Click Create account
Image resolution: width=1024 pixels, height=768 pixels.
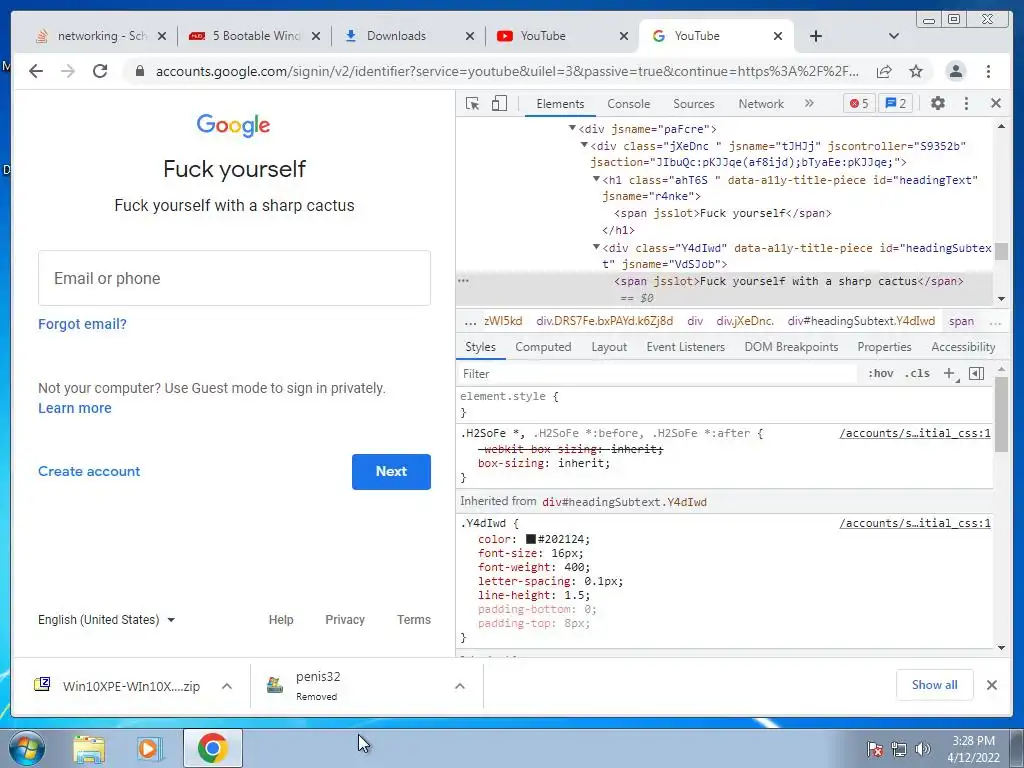(89, 472)
